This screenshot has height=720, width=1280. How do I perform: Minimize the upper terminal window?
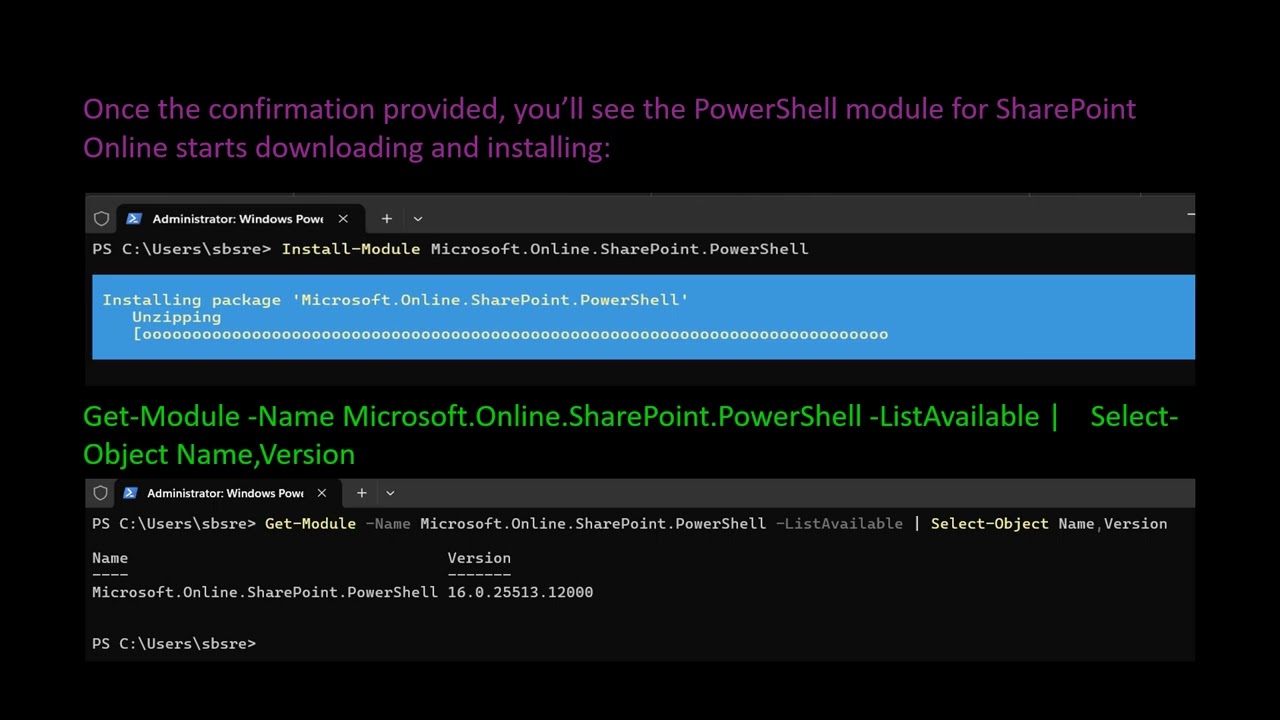coord(1190,214)
